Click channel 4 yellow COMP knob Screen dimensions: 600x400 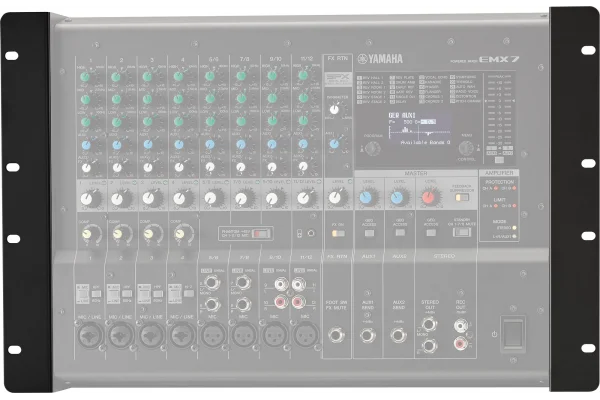(x=180, y=234)
